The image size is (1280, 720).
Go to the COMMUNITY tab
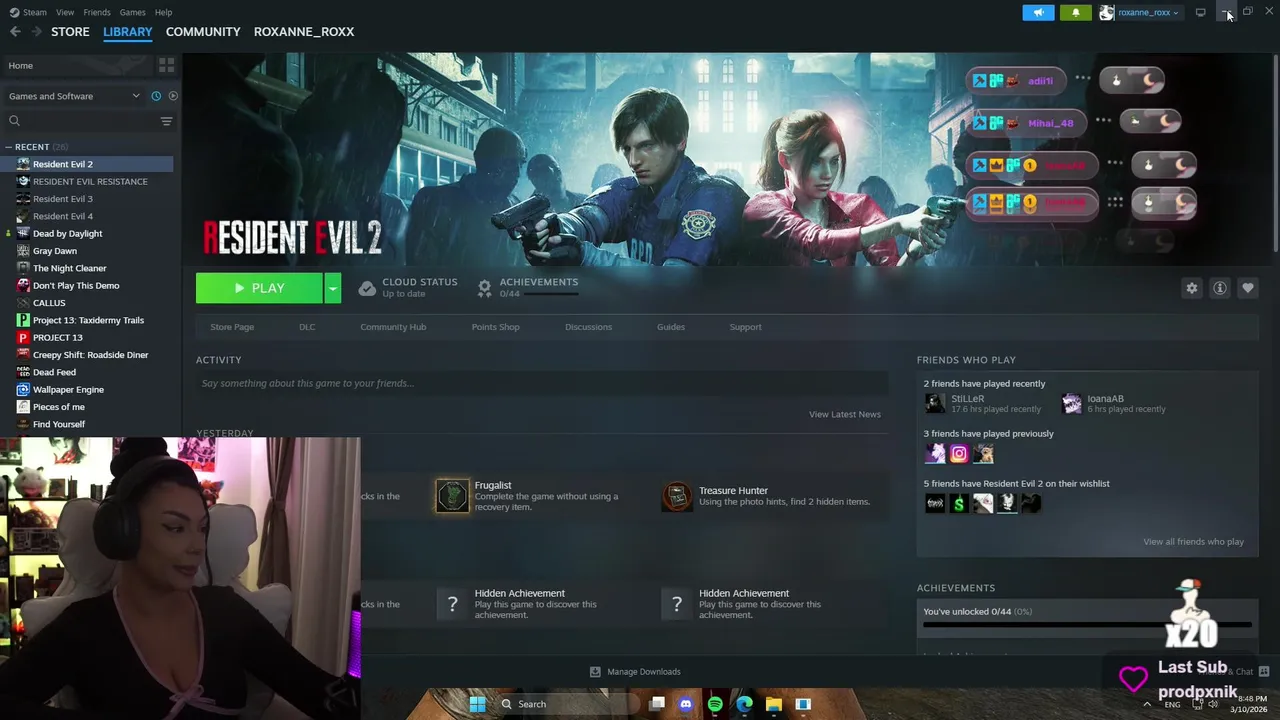tap(203, 32)
